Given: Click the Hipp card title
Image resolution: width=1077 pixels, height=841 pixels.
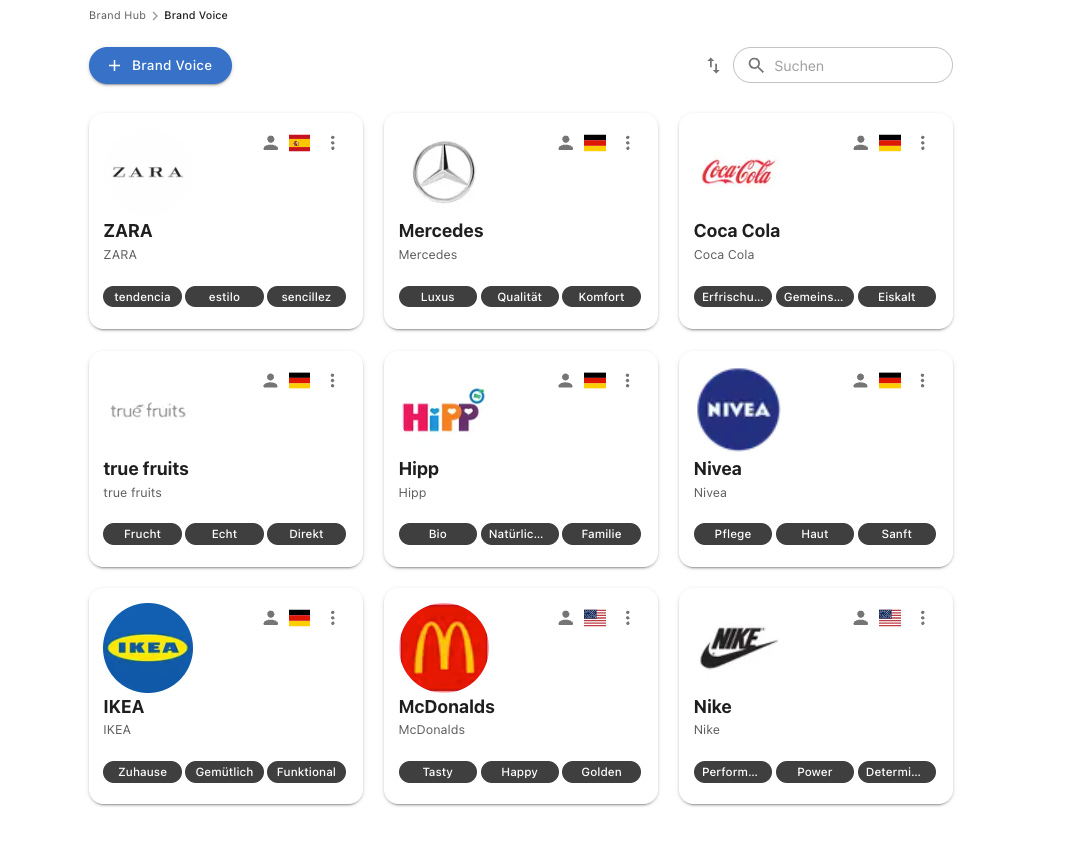Looking at the screenshot, I should click(x=419, y=469).
